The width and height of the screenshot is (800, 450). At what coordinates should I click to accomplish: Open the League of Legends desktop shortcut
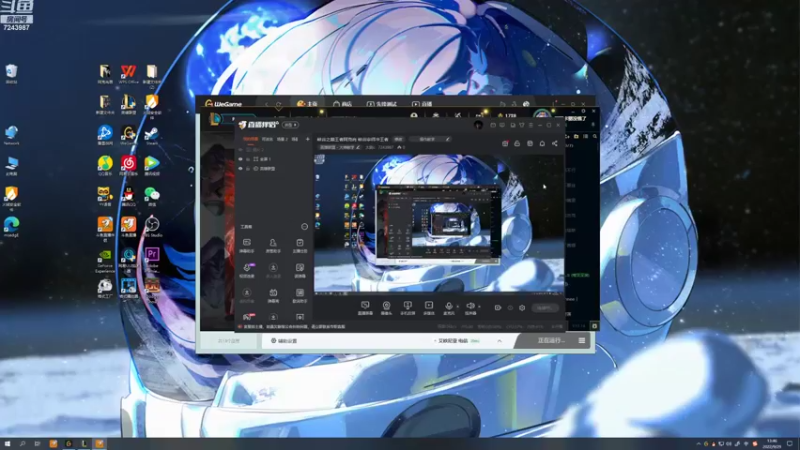point(128,105)
